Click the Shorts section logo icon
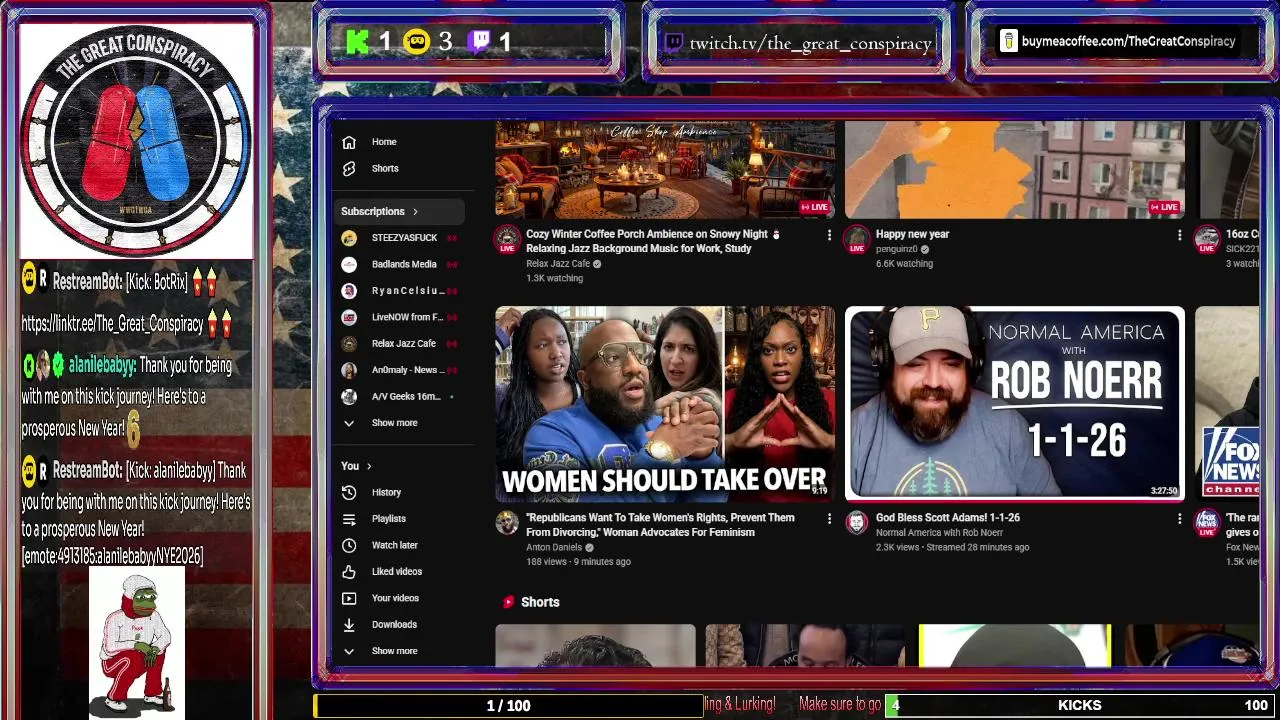 click(508, 602)
